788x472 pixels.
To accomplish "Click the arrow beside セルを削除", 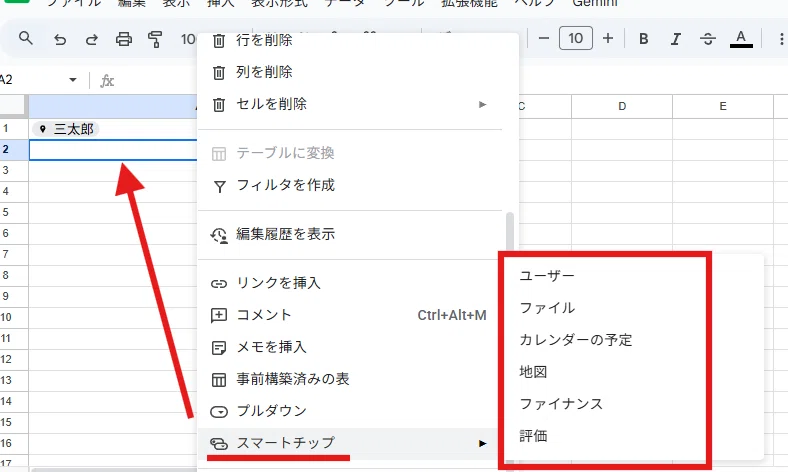I will click(482, 105).
